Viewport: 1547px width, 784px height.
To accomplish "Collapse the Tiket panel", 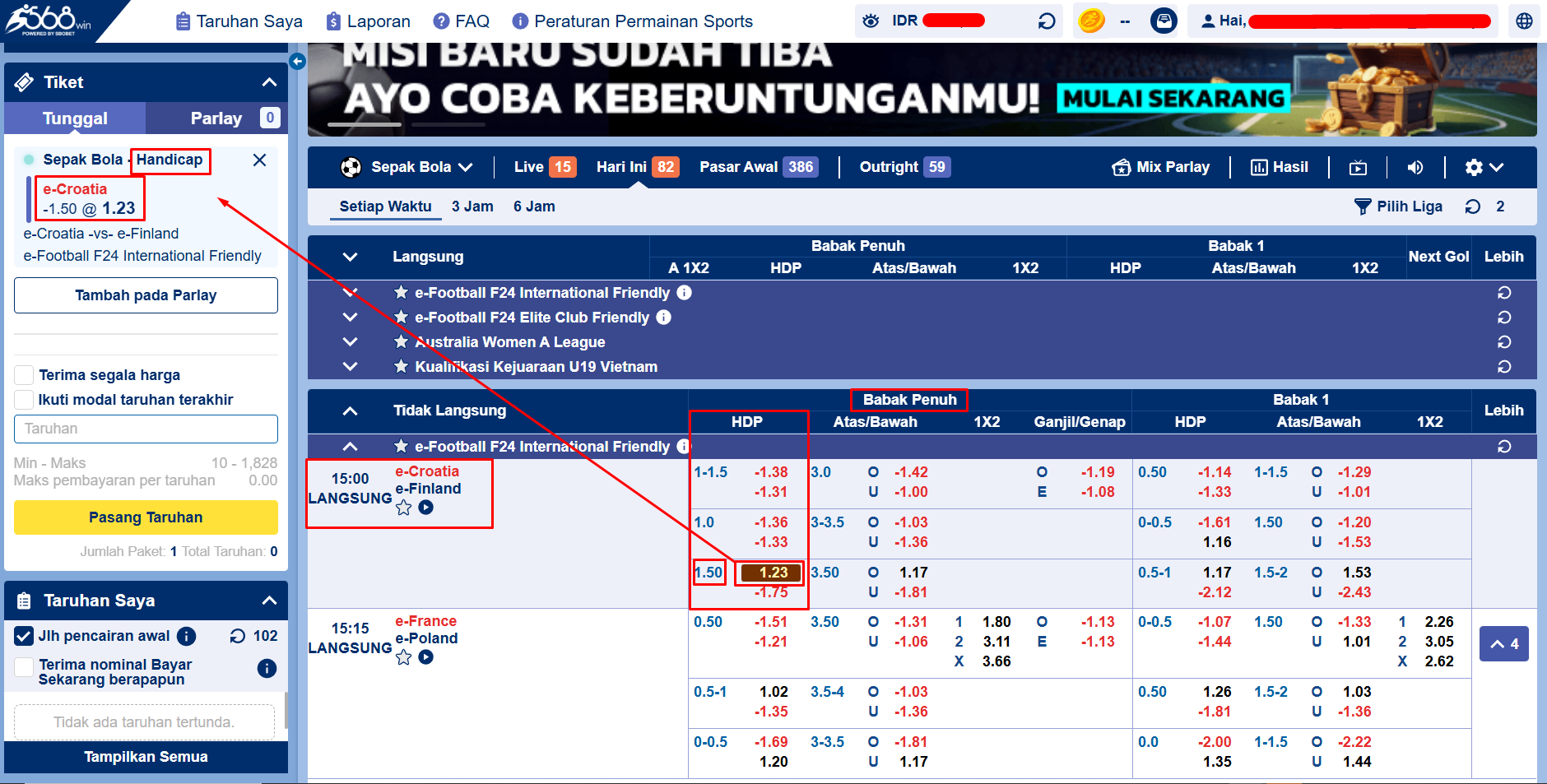I will [268, 81].
